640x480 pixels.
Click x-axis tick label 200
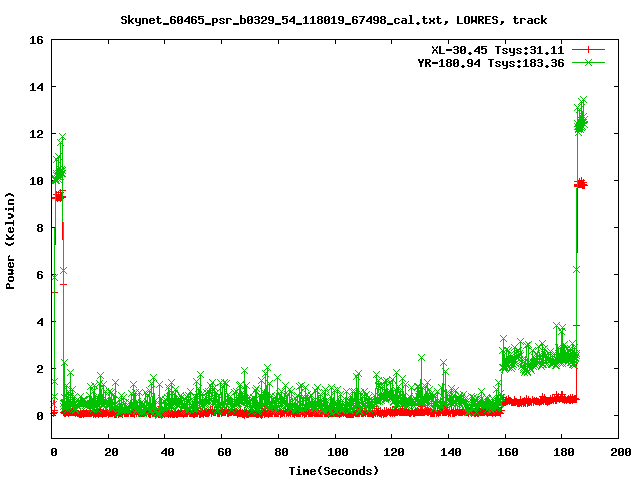point(621,452)
